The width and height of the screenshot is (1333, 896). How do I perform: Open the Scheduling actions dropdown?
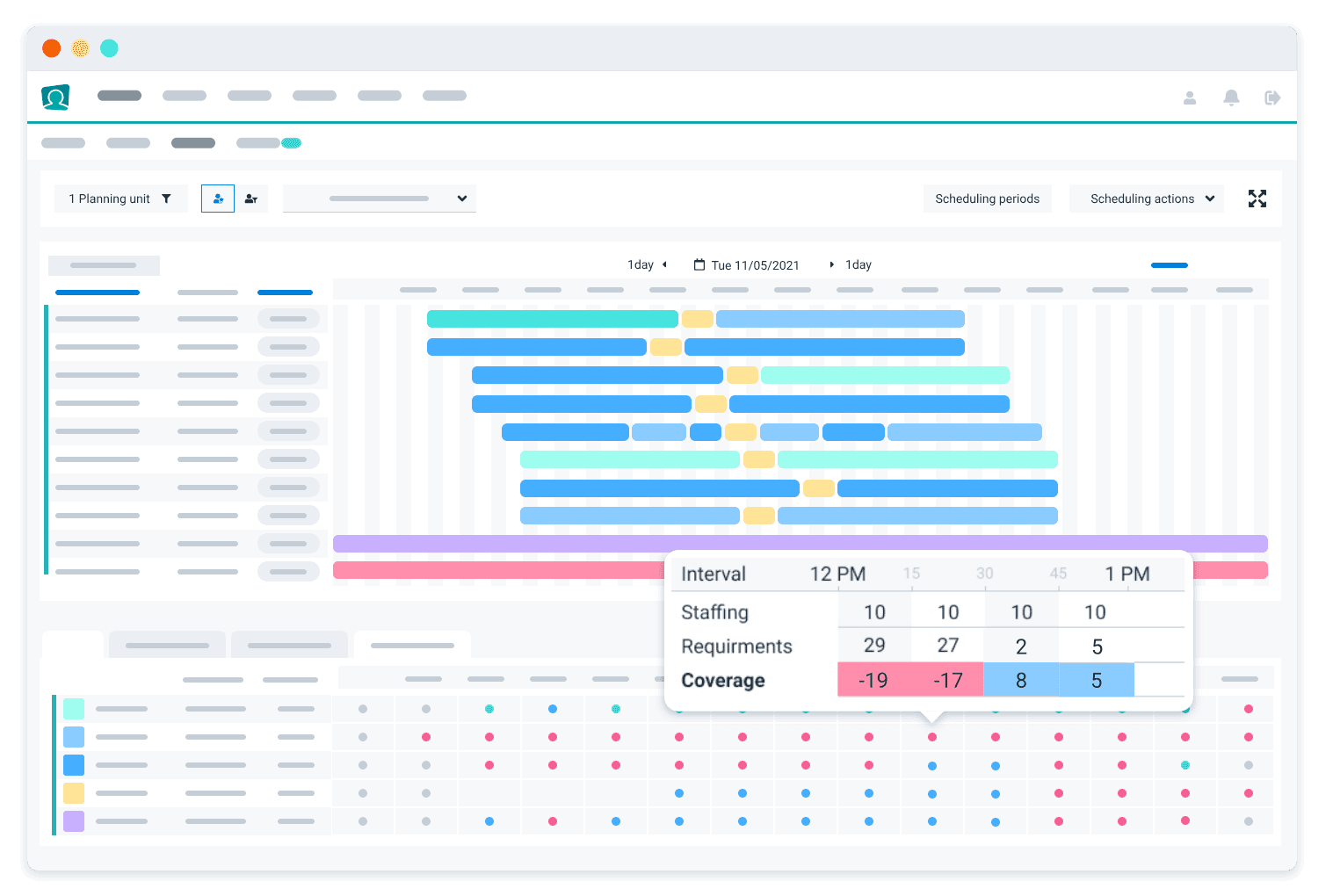click(1147, 199)
